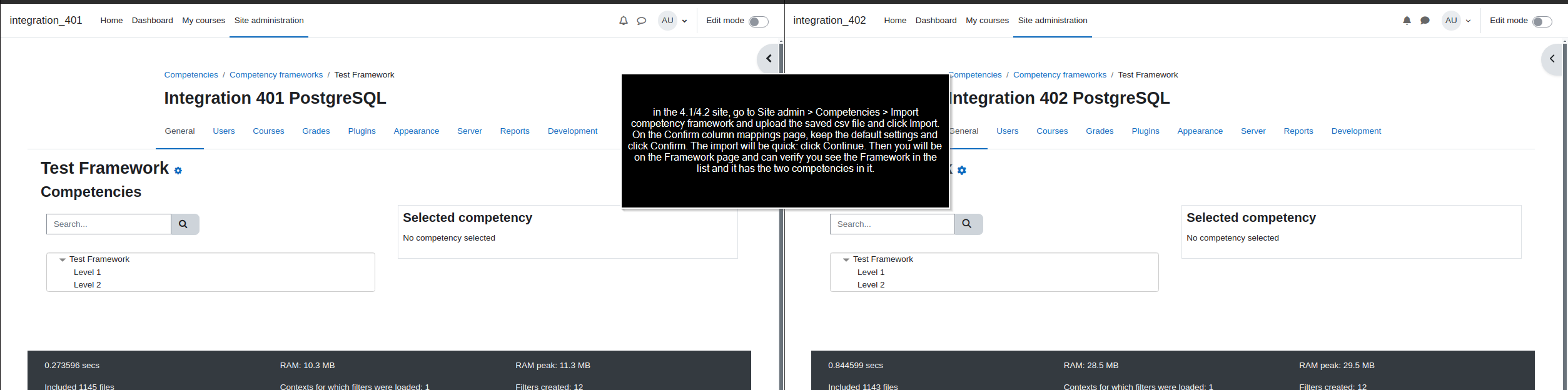The width and height of the screenshot is (1568, 390).
Task: Toggle Edit mode switch in integration_402
Action: (1542, 22)
